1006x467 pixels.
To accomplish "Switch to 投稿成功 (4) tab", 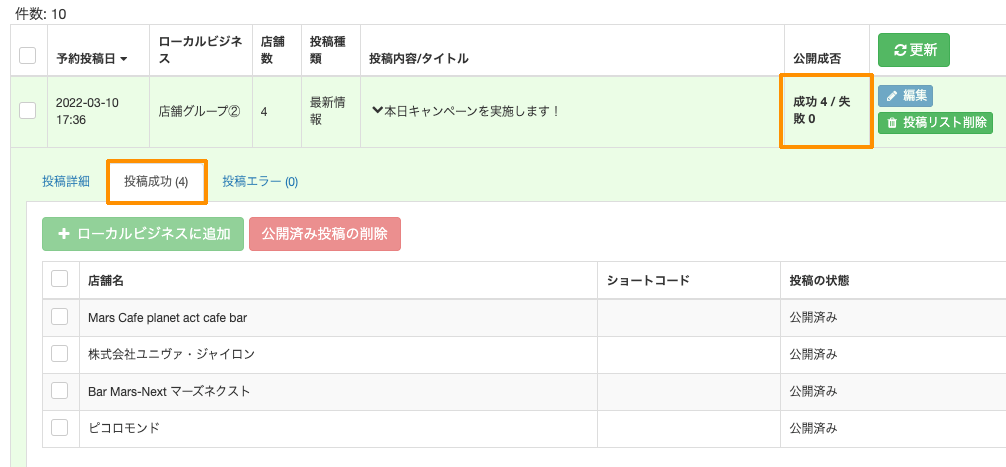I will click(156, 181).
